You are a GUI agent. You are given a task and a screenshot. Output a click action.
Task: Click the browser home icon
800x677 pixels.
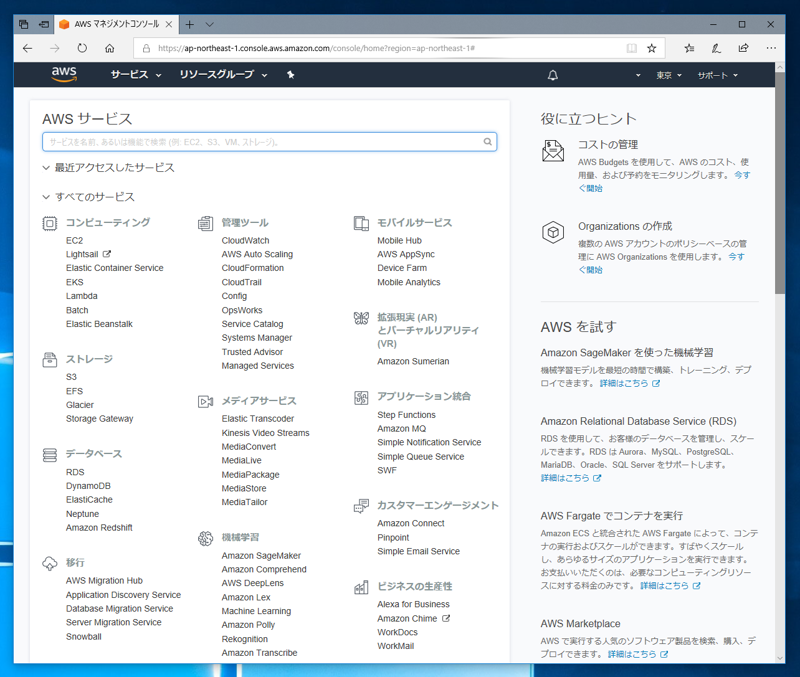[109, 48]
